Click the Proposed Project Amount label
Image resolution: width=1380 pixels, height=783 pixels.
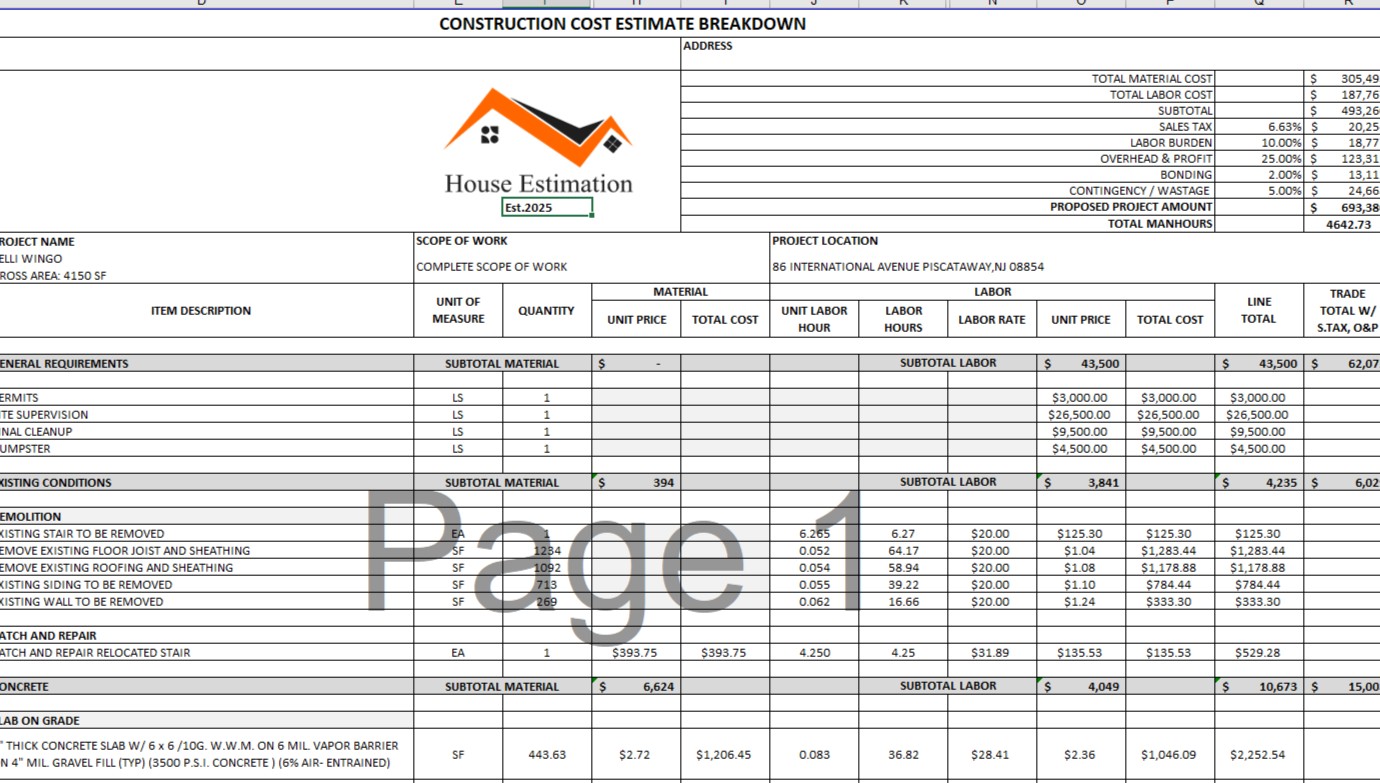point(1130,207)
